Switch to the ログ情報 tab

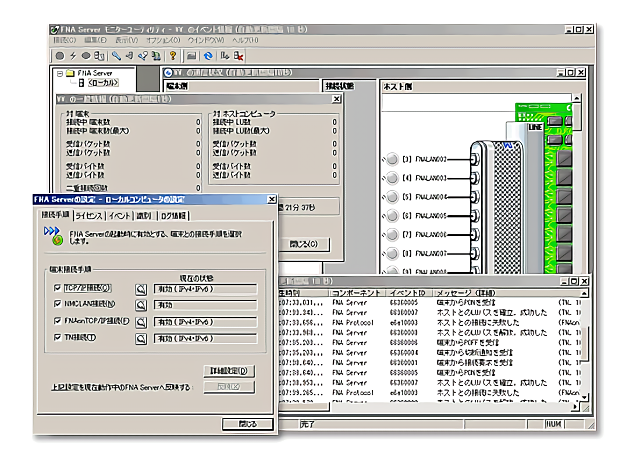pyautogui.click(x=173, y=216)
